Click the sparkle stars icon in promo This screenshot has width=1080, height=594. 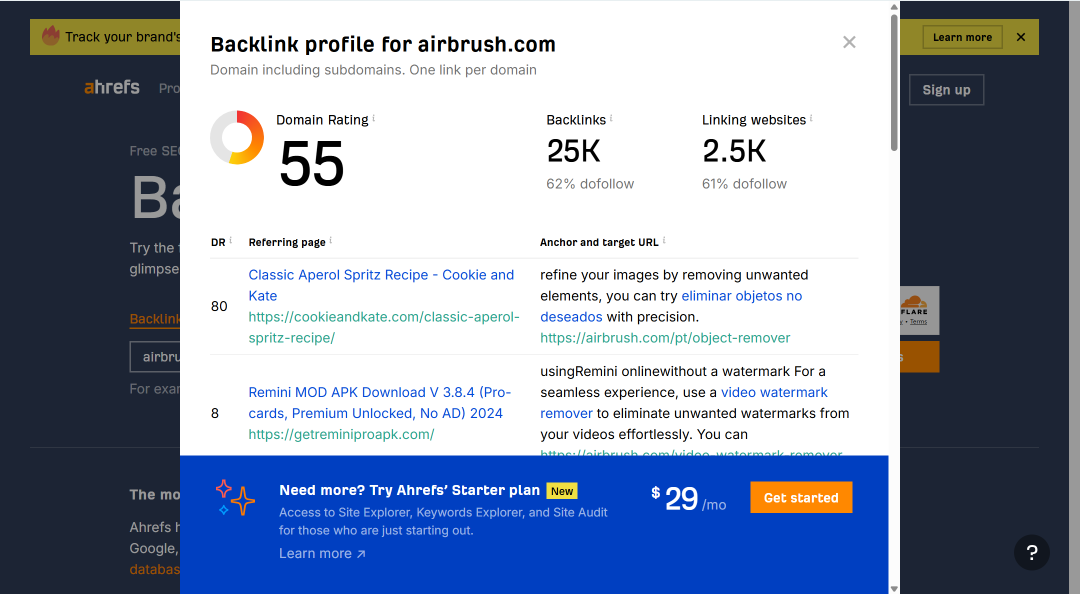tap(234, 498)
